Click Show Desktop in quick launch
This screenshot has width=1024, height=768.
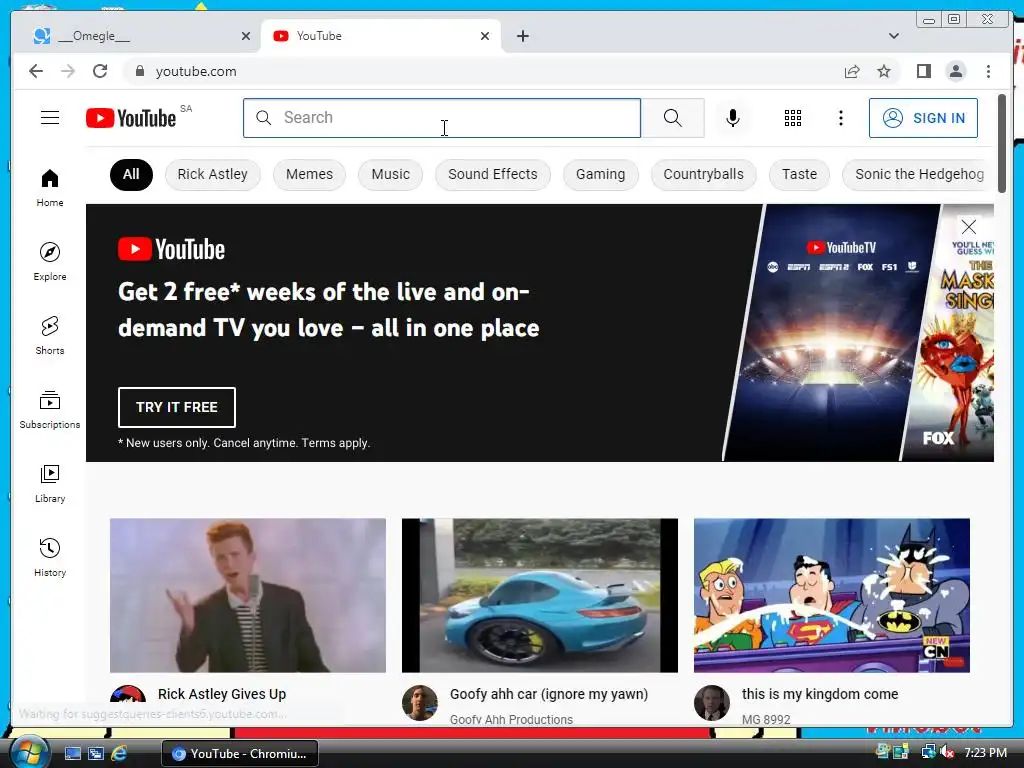tap(72, 753)
